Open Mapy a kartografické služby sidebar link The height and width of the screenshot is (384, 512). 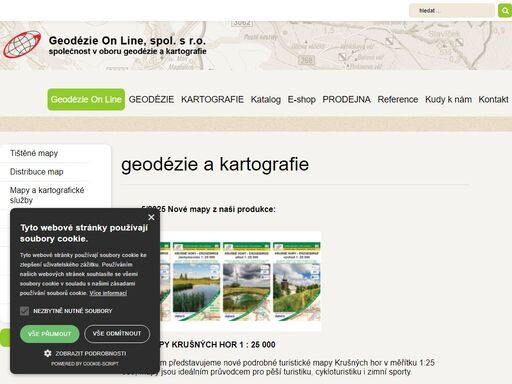(47, 195)
